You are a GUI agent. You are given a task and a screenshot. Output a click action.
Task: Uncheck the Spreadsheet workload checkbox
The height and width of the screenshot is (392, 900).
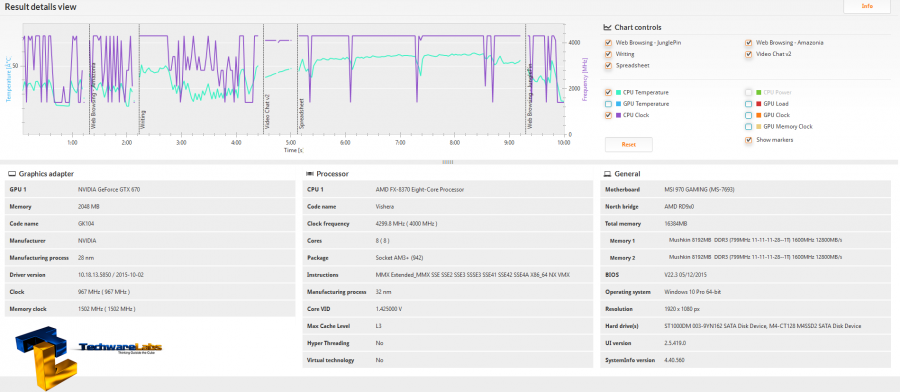pos(608,65)
